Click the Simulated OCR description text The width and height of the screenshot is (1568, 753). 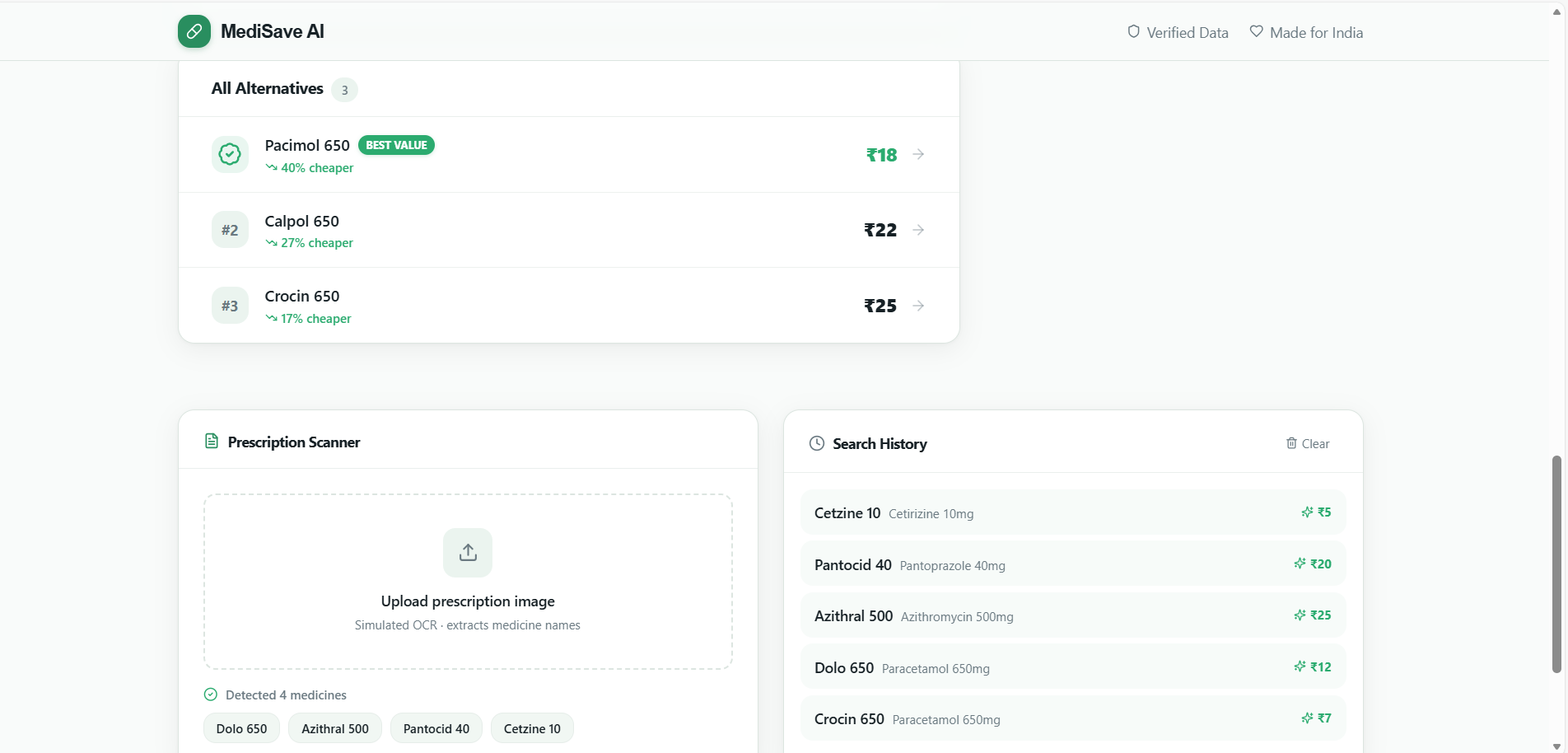pos(468,625)
